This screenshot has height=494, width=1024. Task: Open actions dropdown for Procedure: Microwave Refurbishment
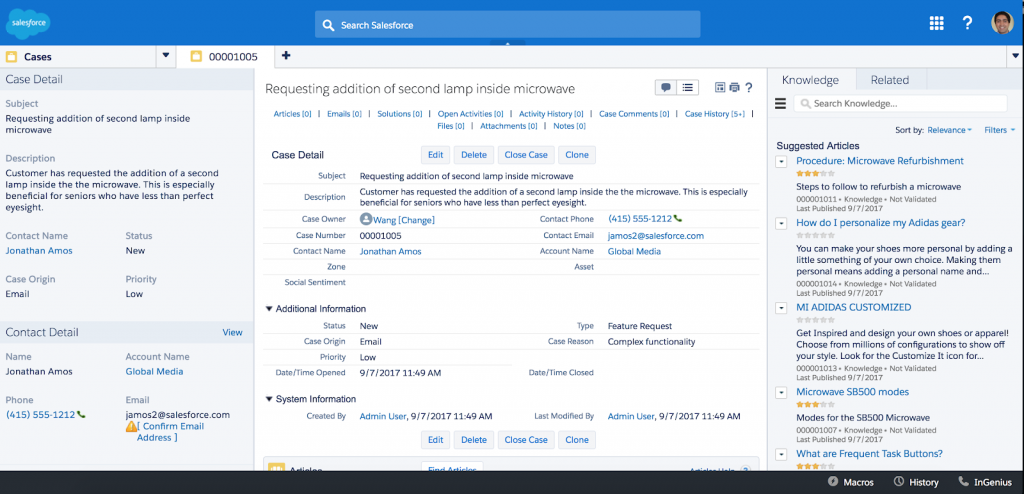coord(781,161)
